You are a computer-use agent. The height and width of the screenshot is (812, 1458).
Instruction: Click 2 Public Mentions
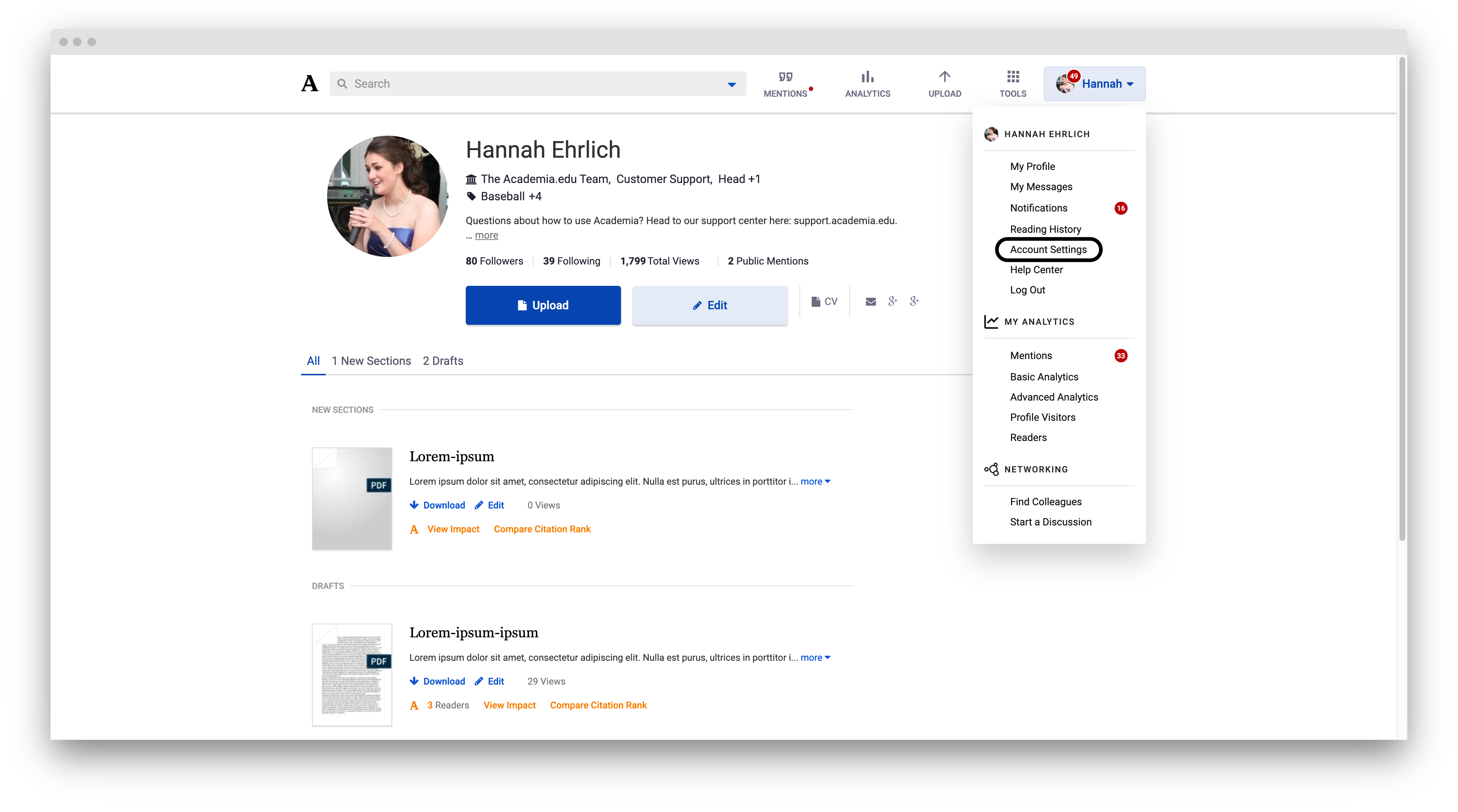(x=768, y=261)
